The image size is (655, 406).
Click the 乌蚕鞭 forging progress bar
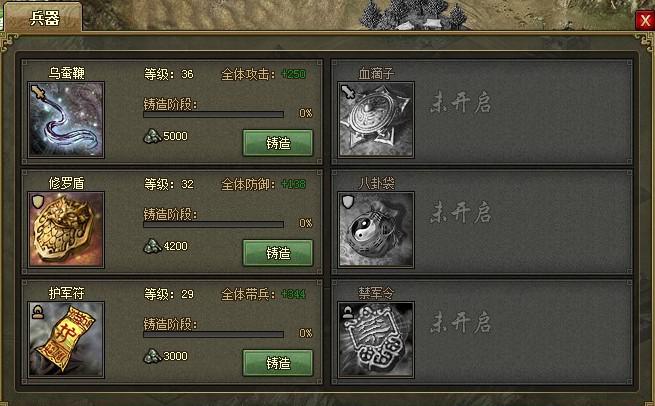coord(213,114)
